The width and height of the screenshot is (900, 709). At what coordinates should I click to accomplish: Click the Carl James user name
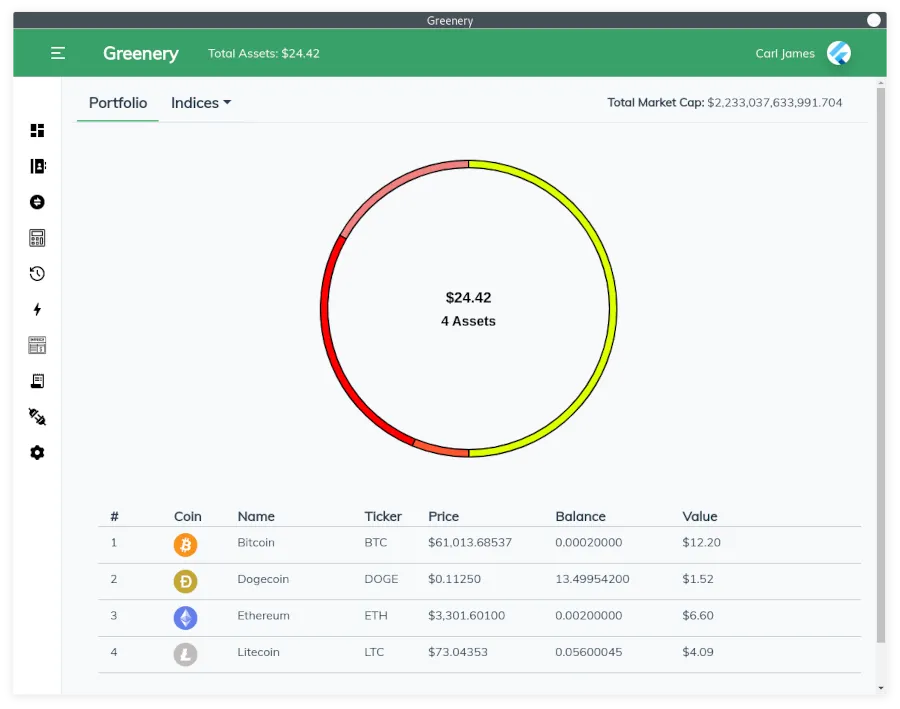pyautogui.click(x=785, y=53)
